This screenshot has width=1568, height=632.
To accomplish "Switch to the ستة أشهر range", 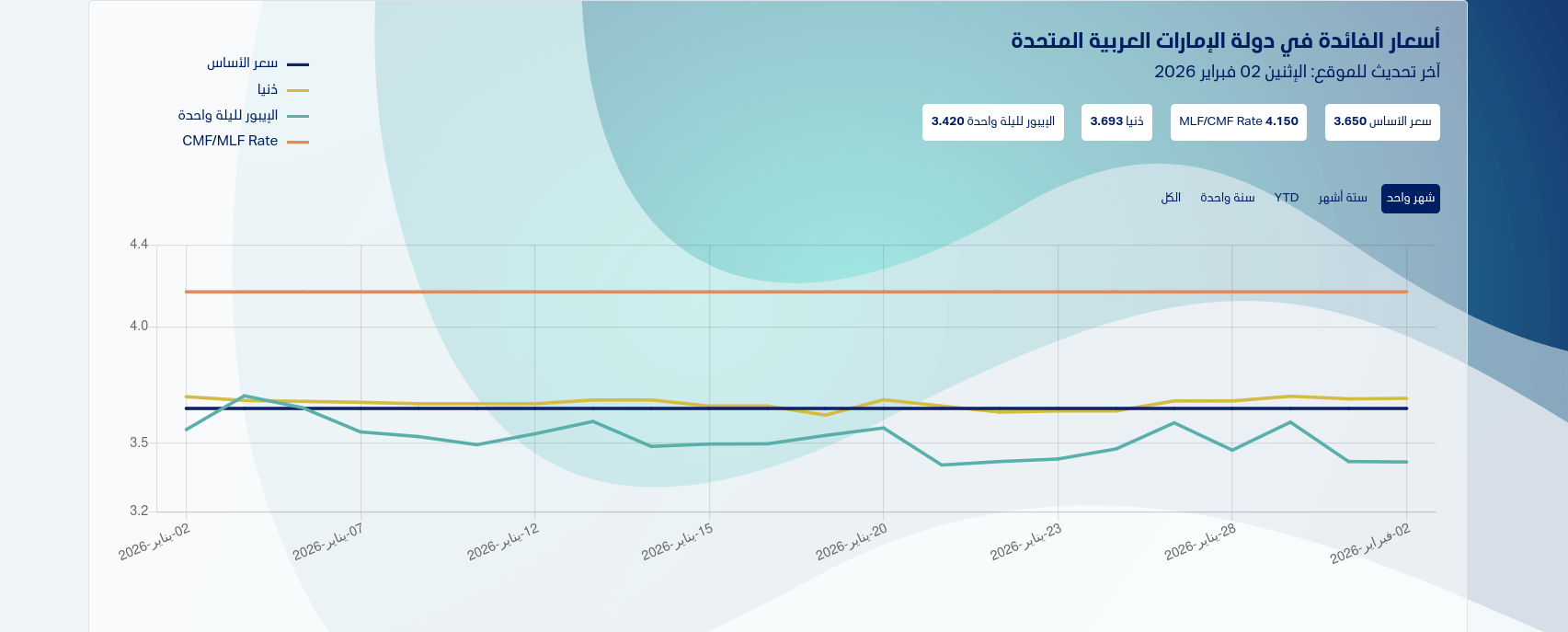I will (1343, 198).
